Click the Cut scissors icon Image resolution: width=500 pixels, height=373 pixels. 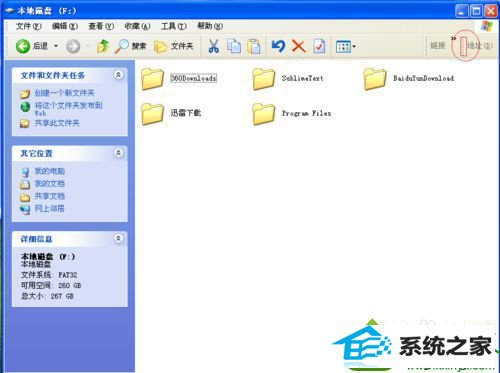(214, 46)
